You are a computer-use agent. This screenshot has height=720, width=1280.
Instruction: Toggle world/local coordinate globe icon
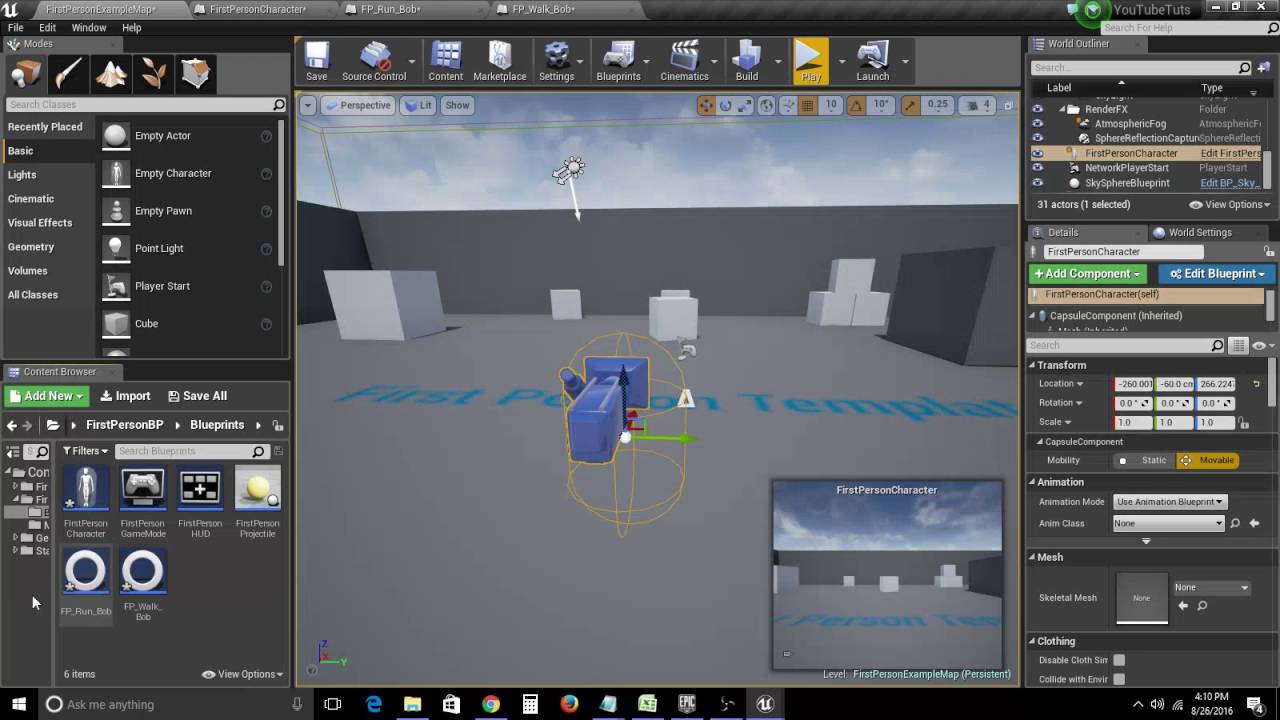coord(767,105)
